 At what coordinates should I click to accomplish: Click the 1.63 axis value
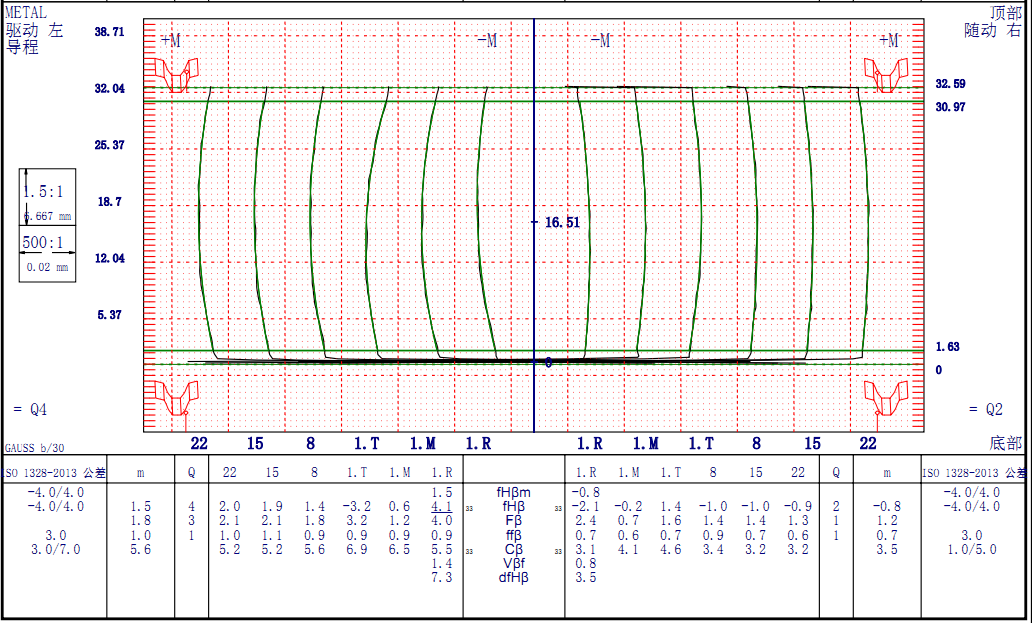[948, 347]
